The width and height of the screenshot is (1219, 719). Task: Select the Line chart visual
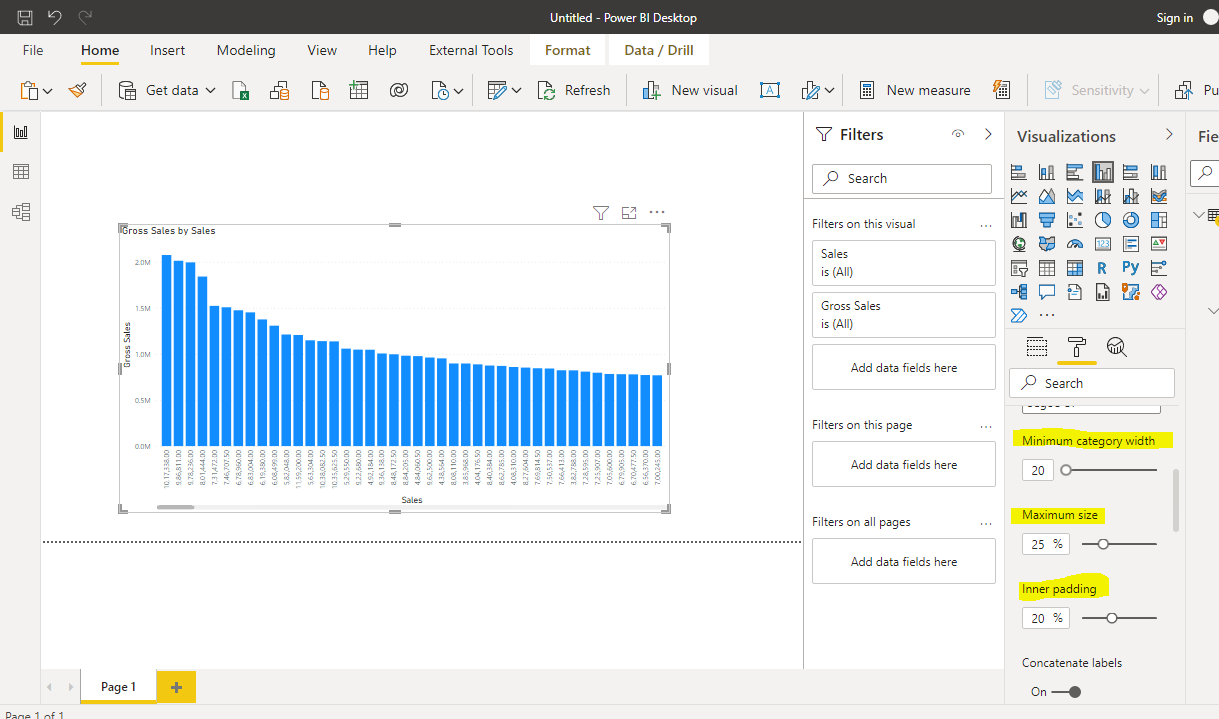click(1019, 195)
